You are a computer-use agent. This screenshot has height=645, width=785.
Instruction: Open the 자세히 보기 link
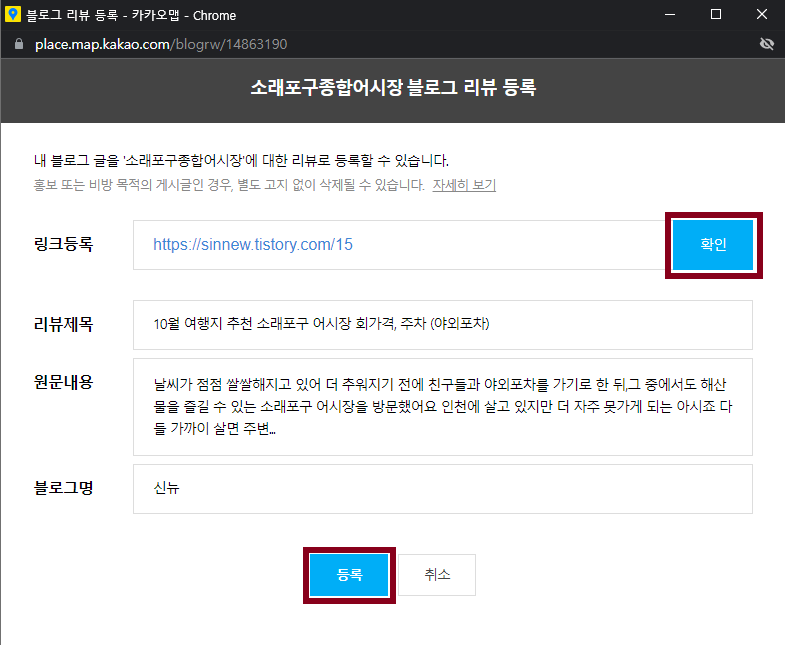(464, 185)
